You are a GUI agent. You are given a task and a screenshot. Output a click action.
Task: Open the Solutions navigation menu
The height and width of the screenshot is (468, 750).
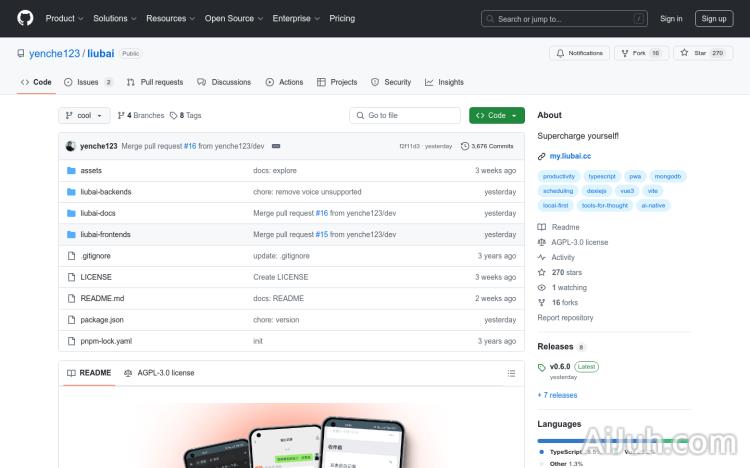pyautogui.click(x=114, y=18)
